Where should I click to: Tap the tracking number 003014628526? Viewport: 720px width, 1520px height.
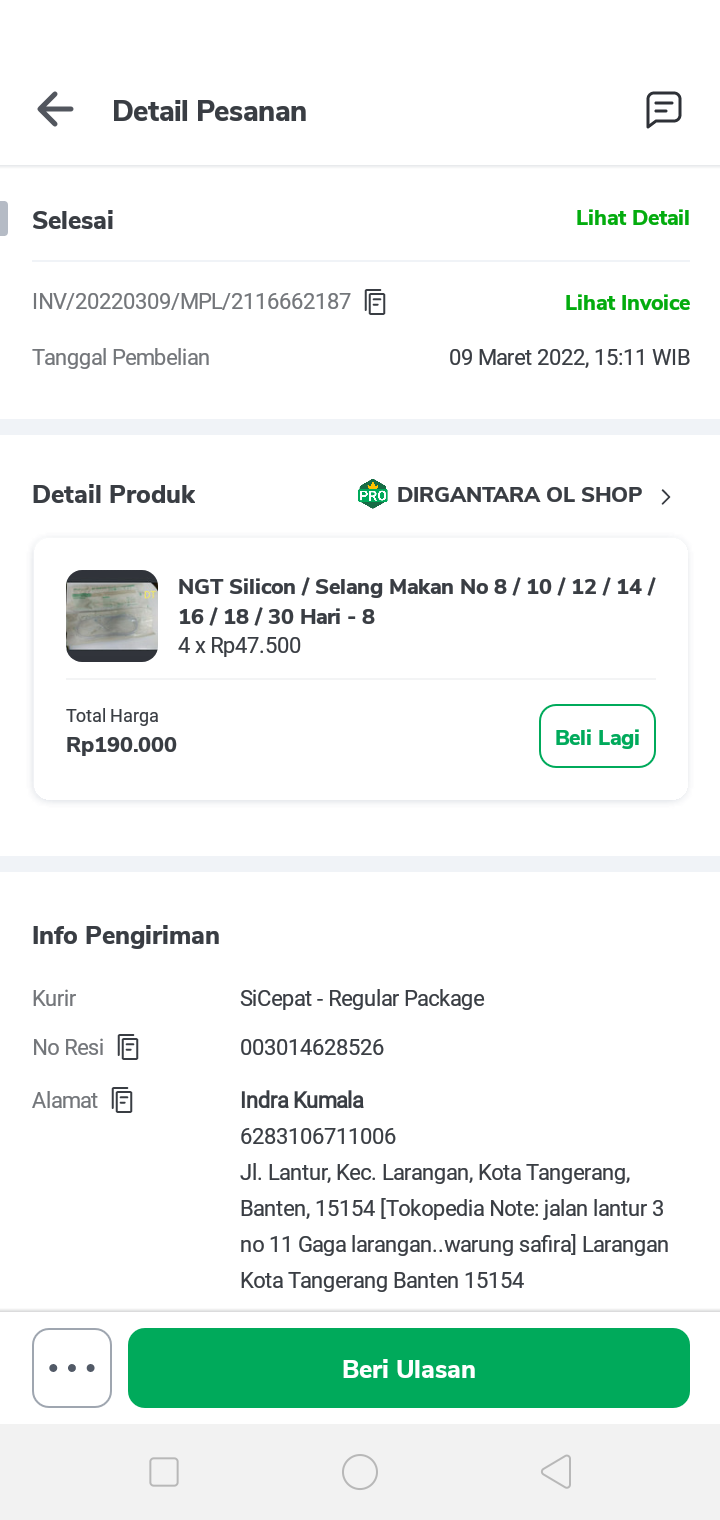(312, 1048)
